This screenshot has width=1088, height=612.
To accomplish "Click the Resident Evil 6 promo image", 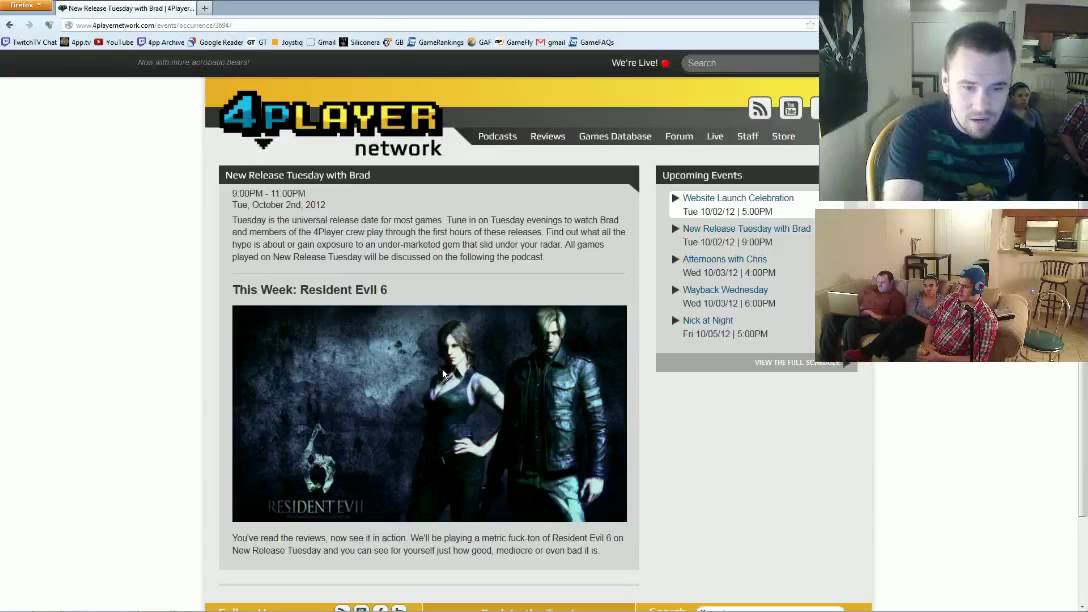I will pyautogui.click(x=430, y=414).
